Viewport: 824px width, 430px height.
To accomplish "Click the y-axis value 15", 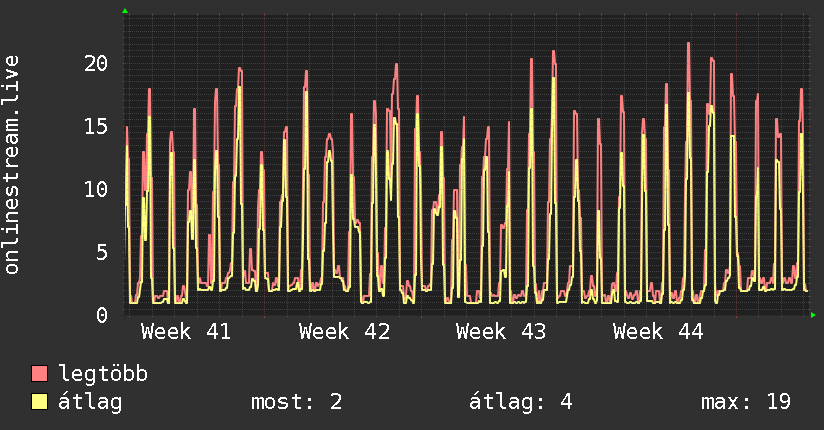I will tap(96, 126).
